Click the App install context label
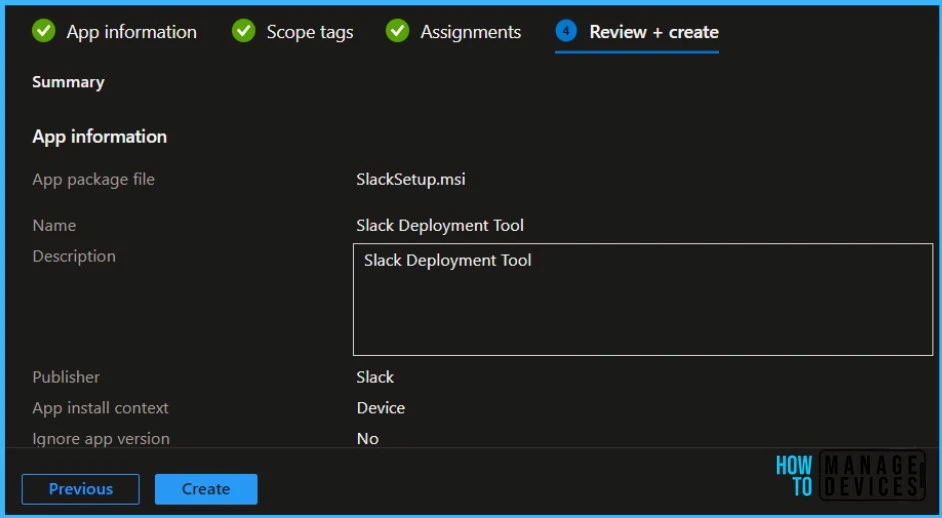Image resolution: width=942 pixels, height=518 pixels. click(100, 408)
